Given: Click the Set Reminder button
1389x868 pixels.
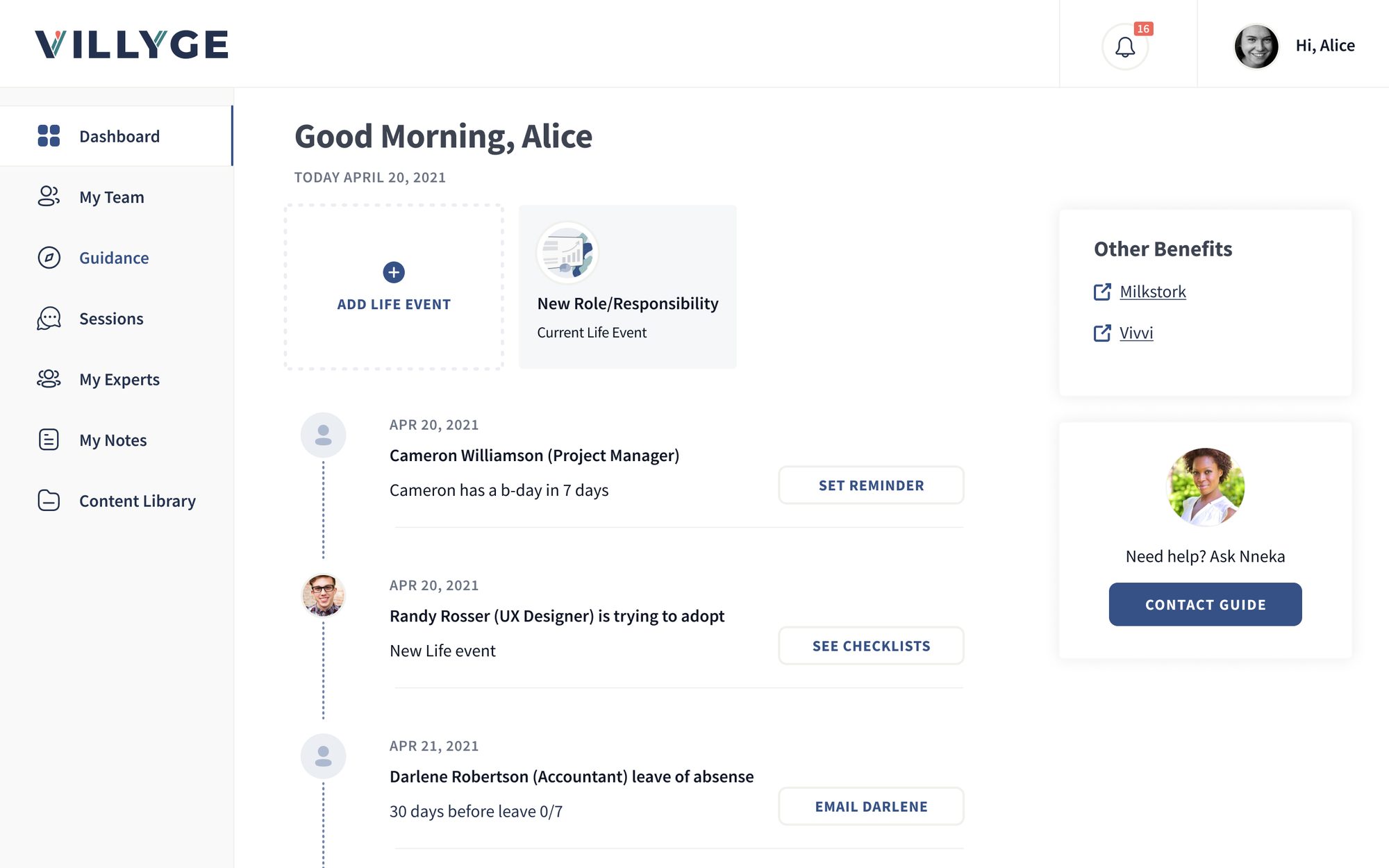Looking at the screenshot, I should point(871,485).
